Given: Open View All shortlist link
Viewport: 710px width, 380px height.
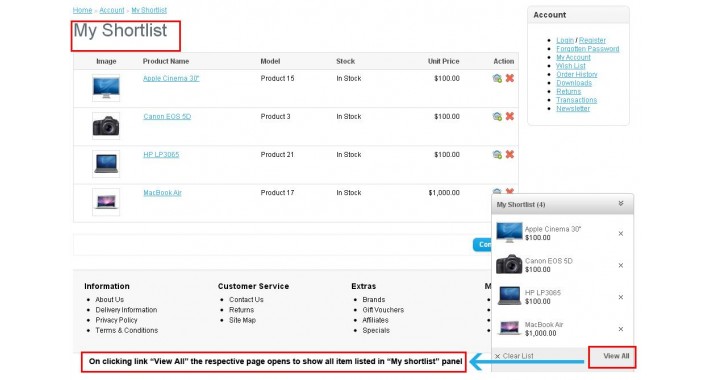Looking at the screenshot, I should 616,356.
